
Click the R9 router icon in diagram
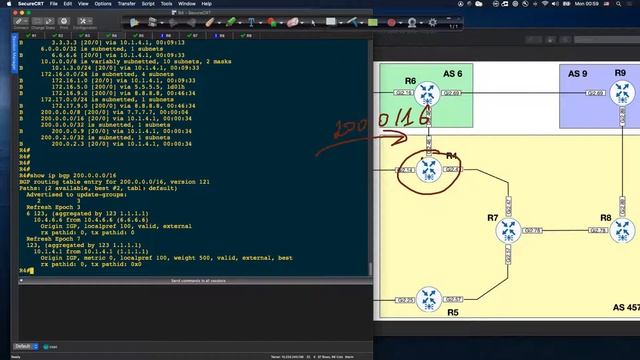click(x=622, y=92)
